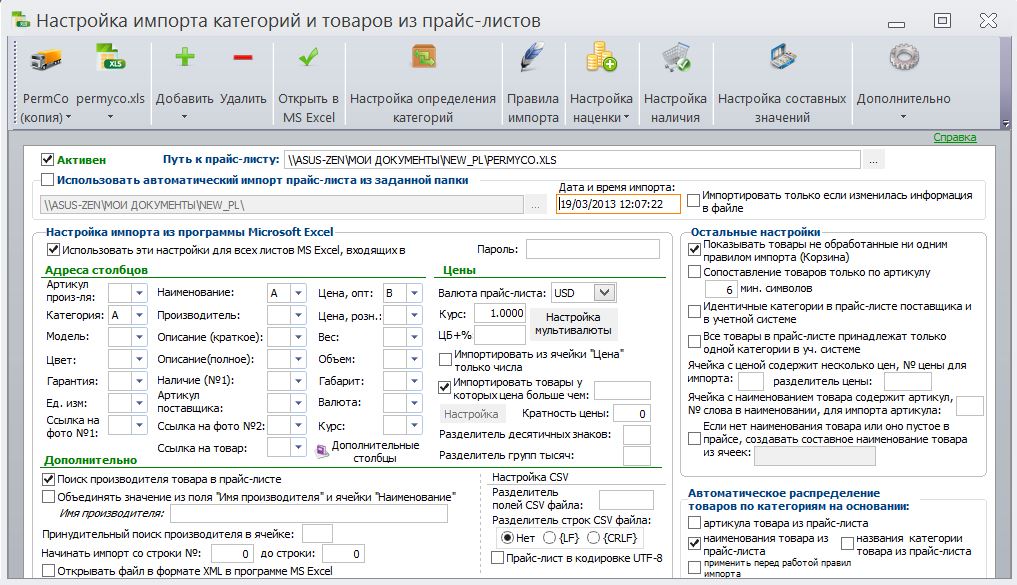Viewport: 1017px width, 585px height.
Task: Open Правила импорта feather icon
Action: click(x=532, y=56)
